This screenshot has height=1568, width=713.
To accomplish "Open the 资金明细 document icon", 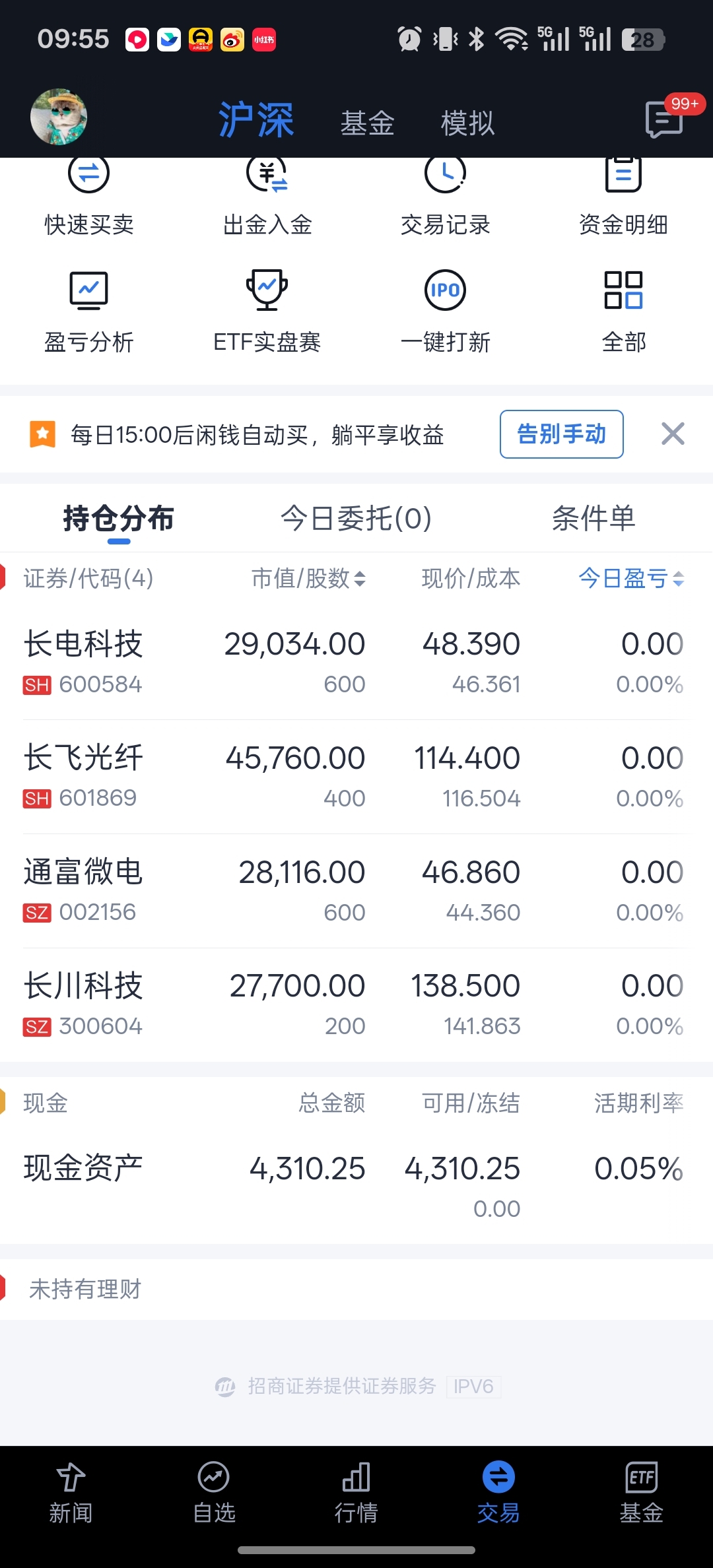I will coord(623,176).
